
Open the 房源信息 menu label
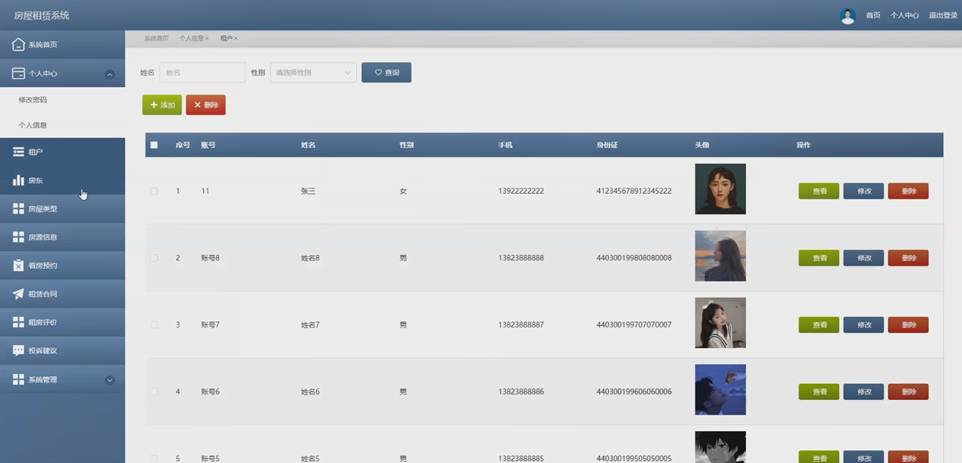[42, 237]
